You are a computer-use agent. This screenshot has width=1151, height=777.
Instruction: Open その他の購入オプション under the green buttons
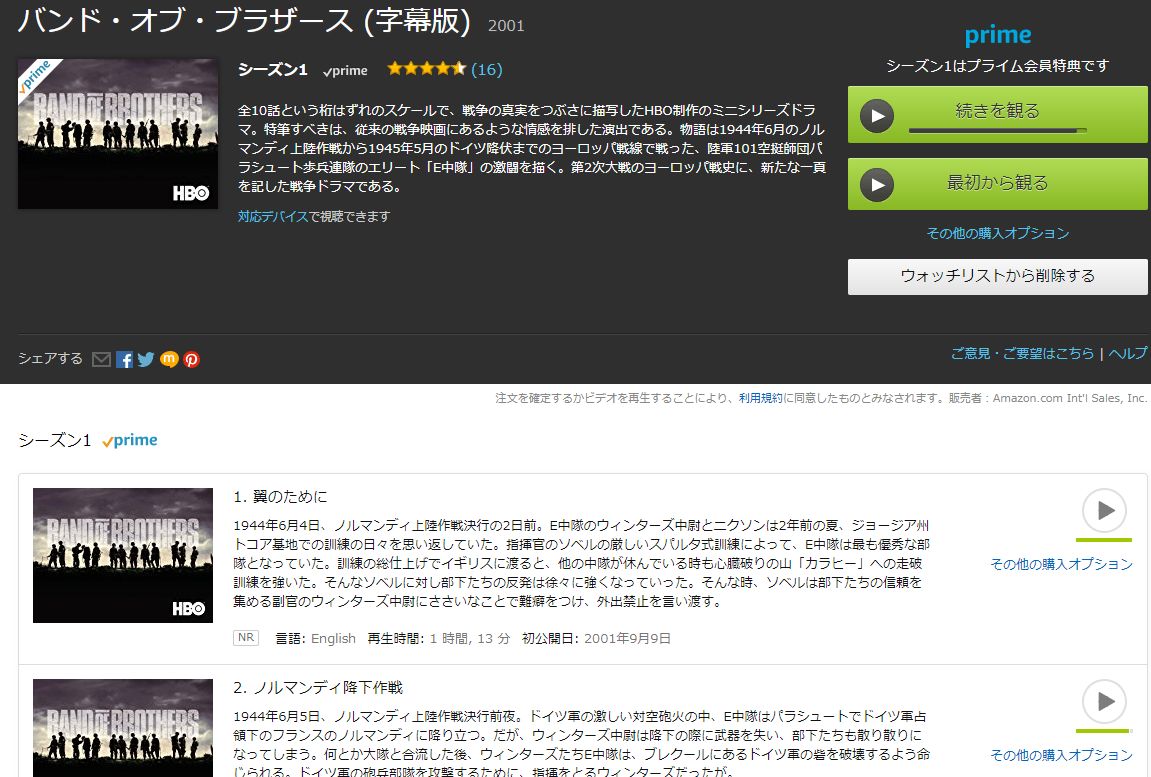click(997, 233)
